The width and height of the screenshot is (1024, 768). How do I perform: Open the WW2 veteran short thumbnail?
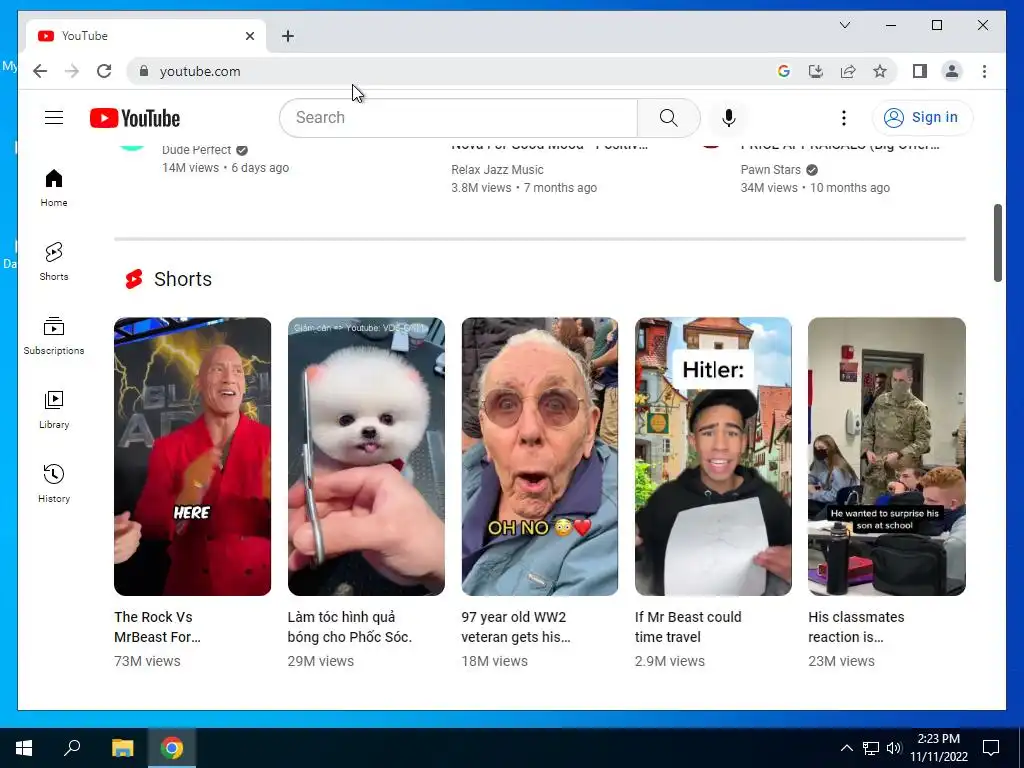click(539, 456)
